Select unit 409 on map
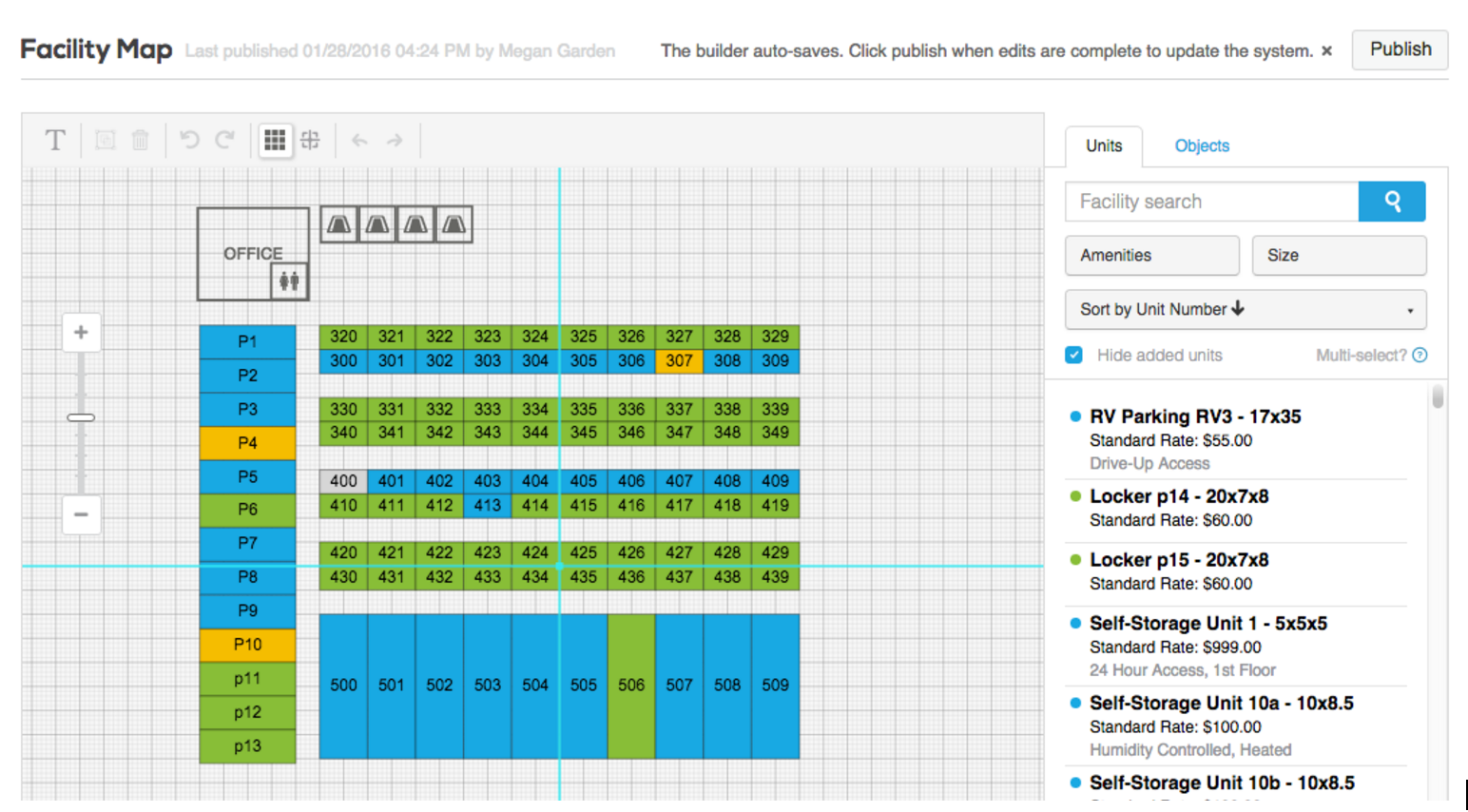The image size is (1468, 812). (x=775, y=481)
